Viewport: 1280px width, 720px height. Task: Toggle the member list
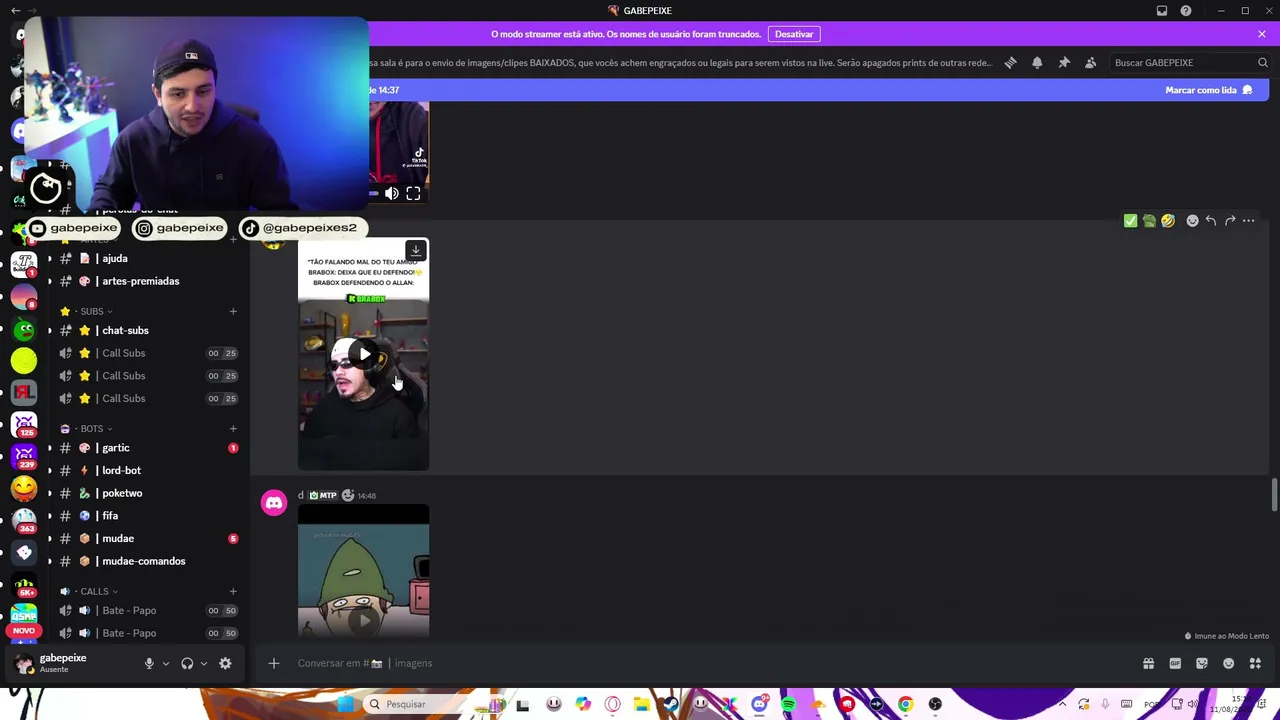click(x=1091, y=63)
